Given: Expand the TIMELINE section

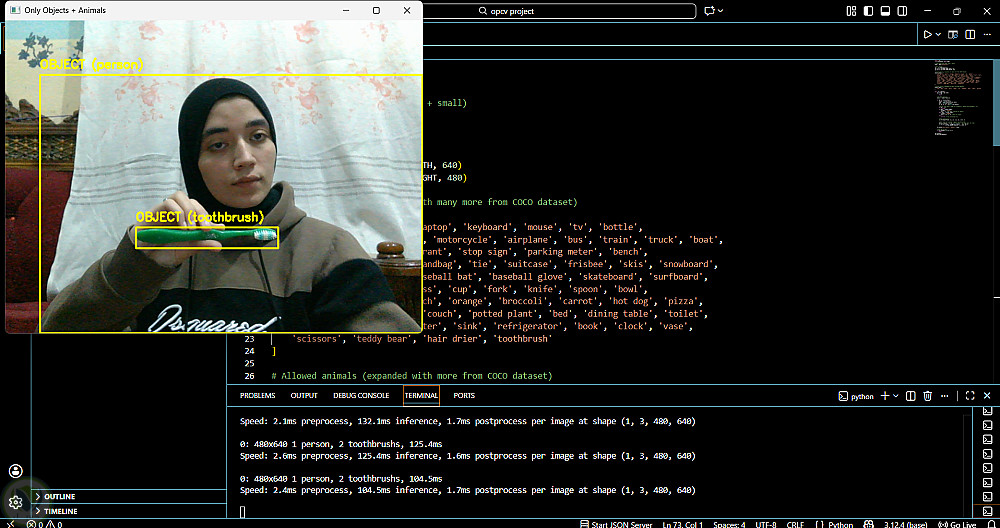Looking at the screenshot, I should pyautogui.click(x=131, y=511).
